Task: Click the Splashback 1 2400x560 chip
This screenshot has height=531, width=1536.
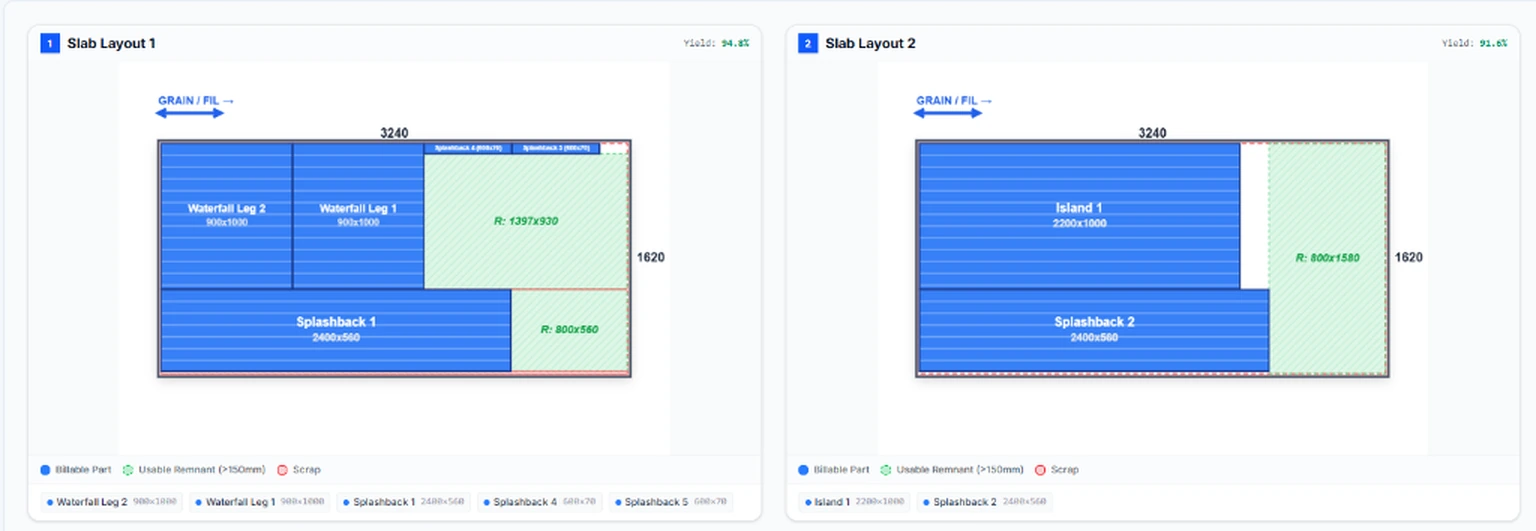Action: pyautogui.click(x=405, y=502)
